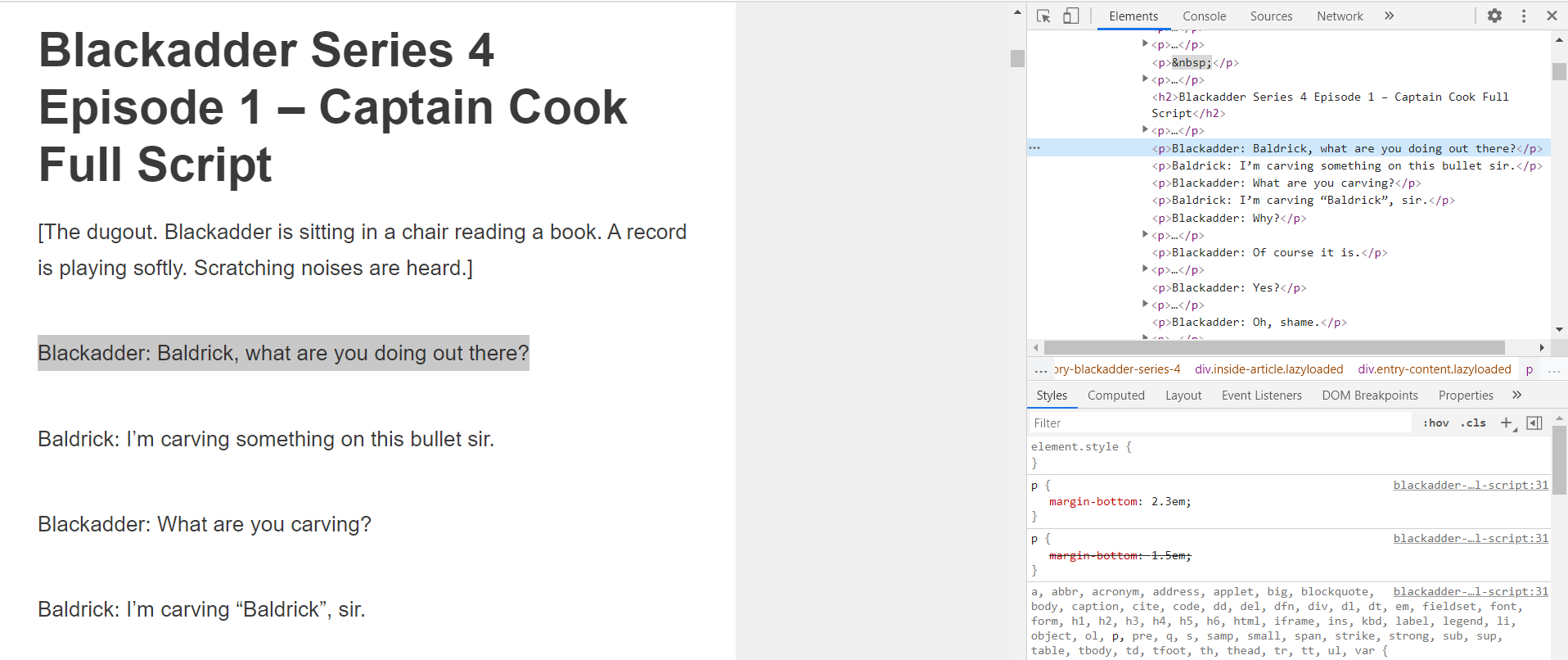Expand collapsed p node above the h2

pyautogui.click(x=1145, y=79)
